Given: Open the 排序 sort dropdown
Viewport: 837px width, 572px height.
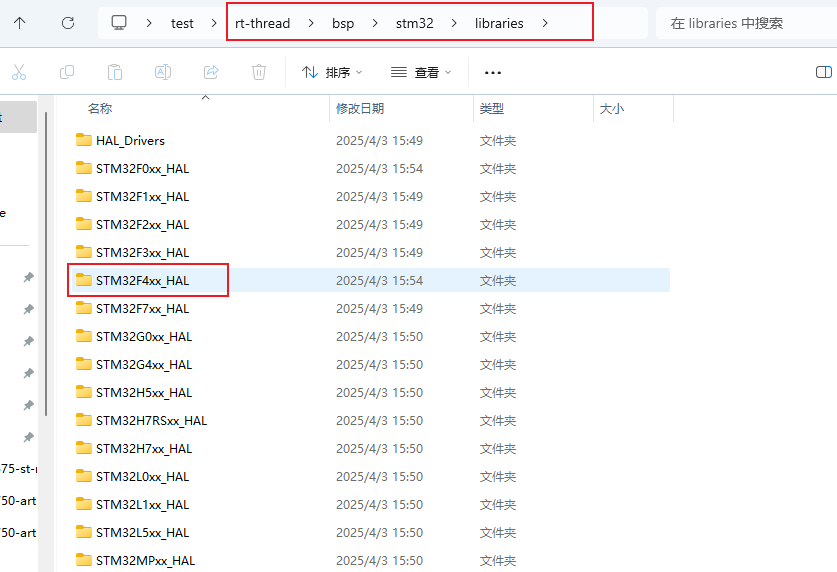Looking at the screenshot, I should click(x=332, y=72).
